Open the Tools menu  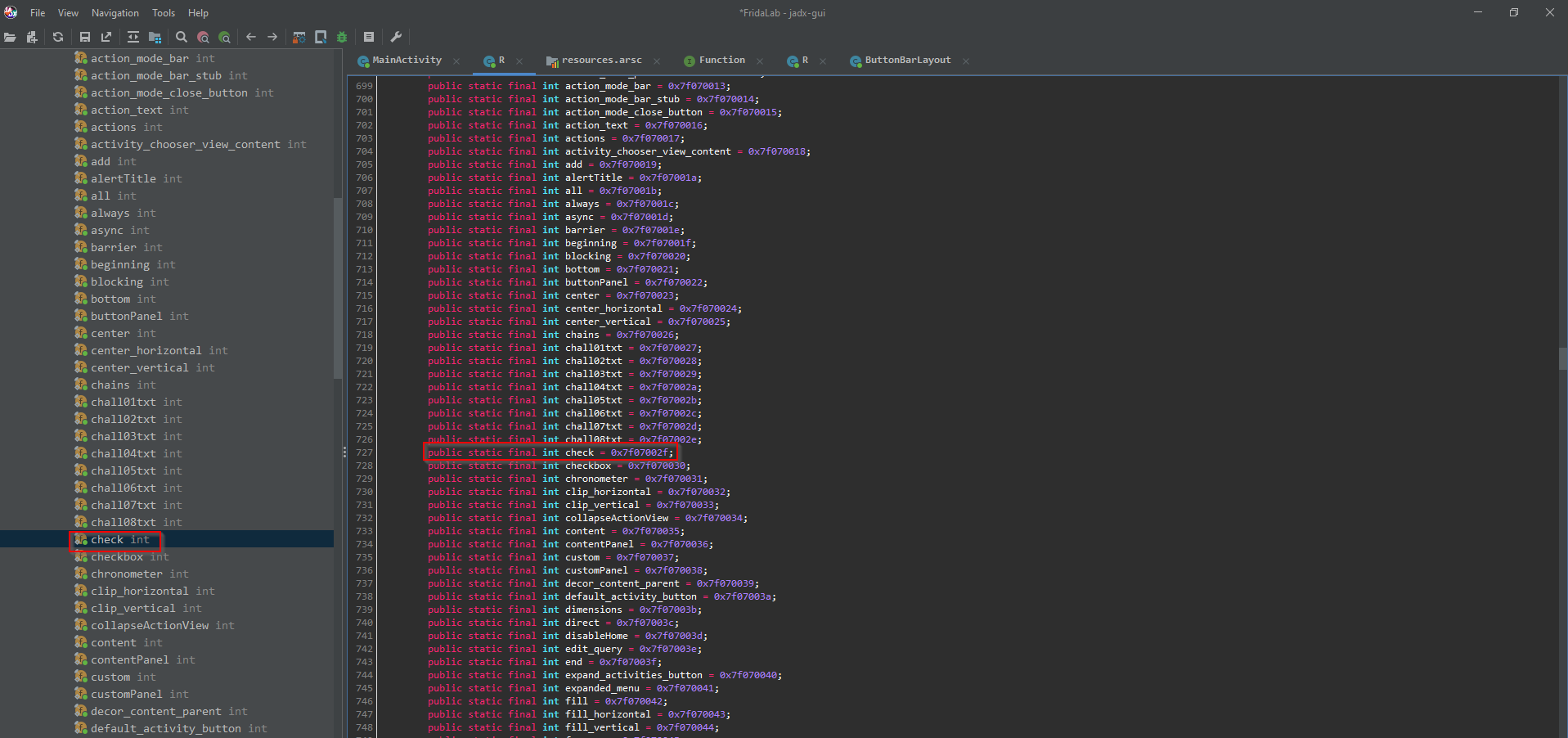(164, 13)
